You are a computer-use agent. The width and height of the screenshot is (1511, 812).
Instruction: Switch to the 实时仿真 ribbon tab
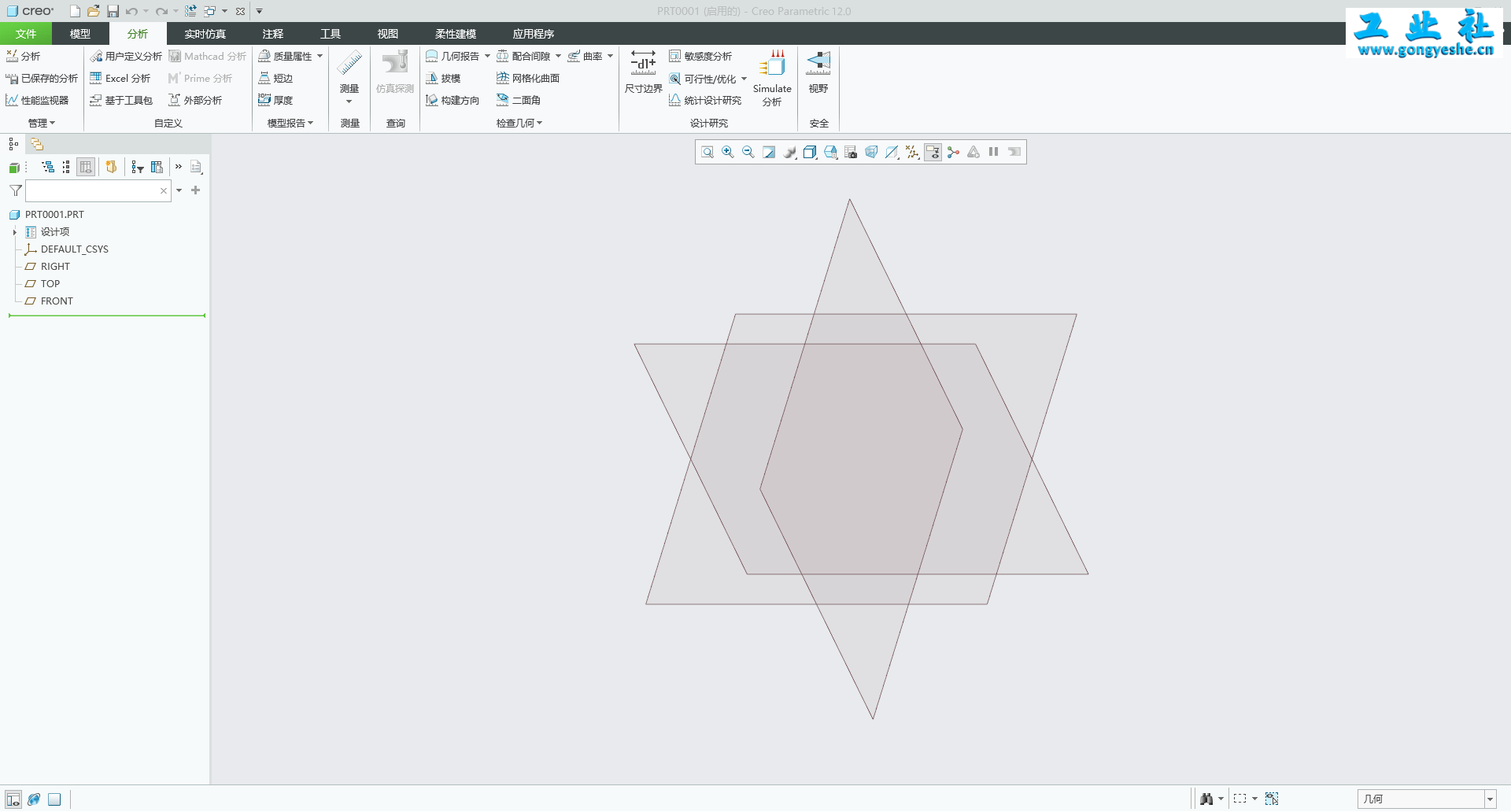point(205,34)
